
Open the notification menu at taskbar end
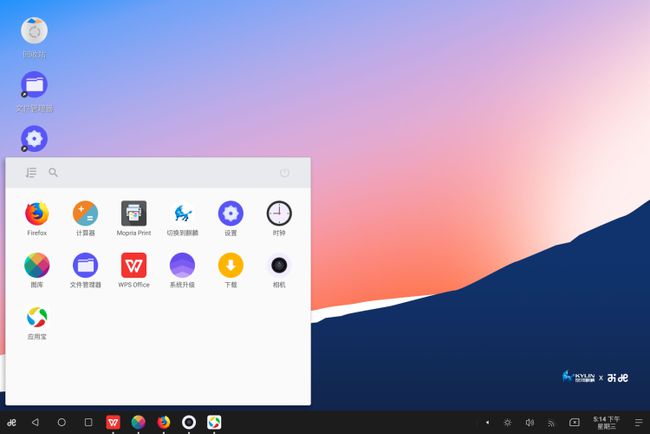pos(638,423)
